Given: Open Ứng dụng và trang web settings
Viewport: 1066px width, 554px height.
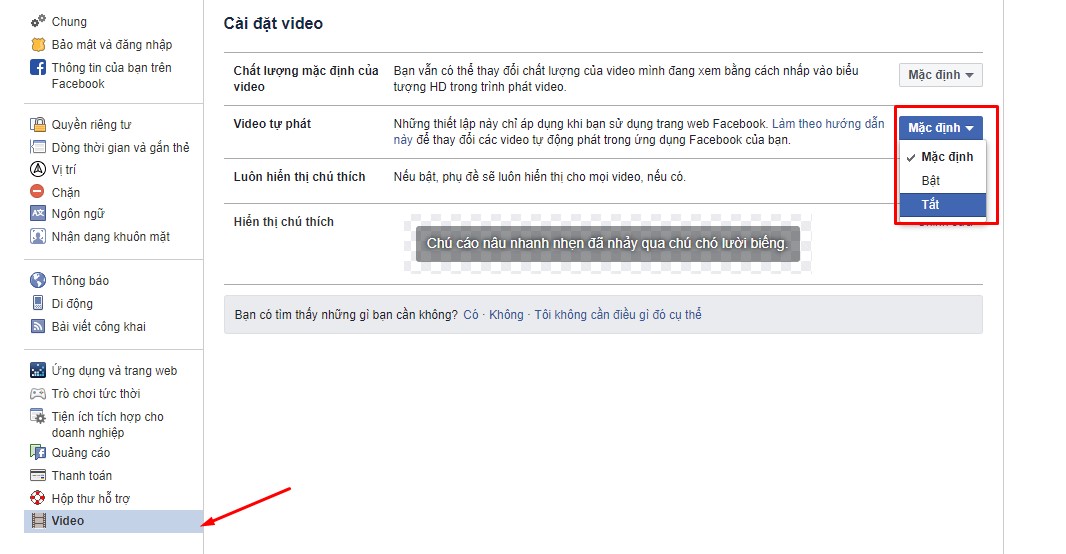Looking at the screenshot, I should click(x=114, y=371).
